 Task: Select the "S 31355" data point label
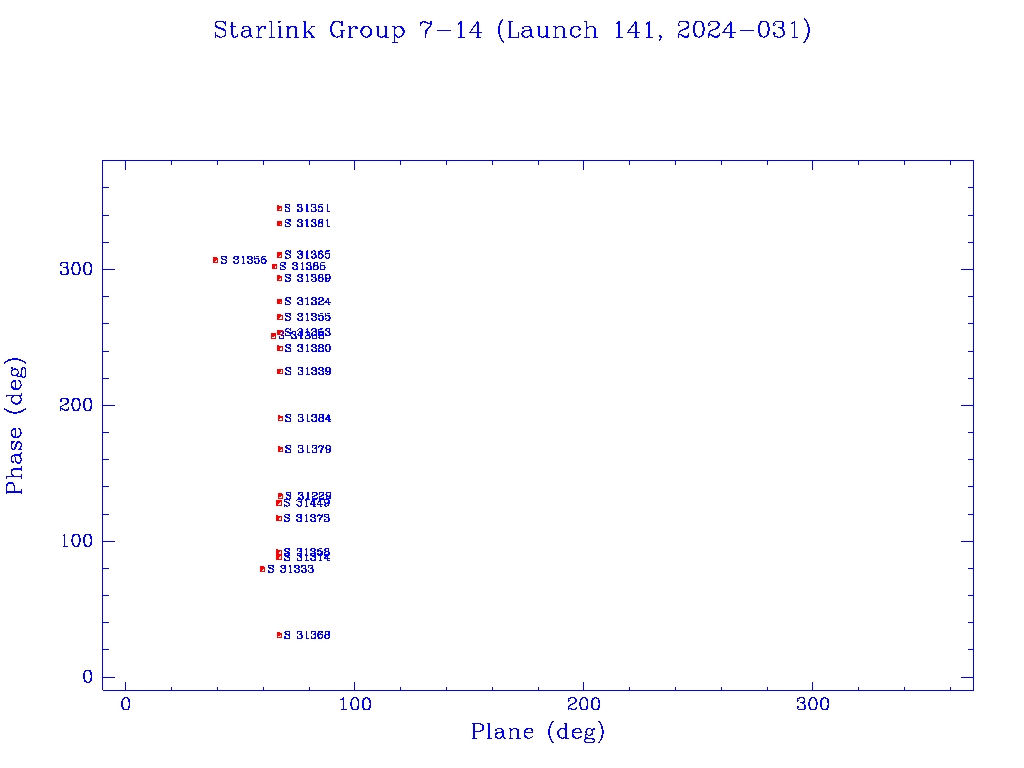307,317
